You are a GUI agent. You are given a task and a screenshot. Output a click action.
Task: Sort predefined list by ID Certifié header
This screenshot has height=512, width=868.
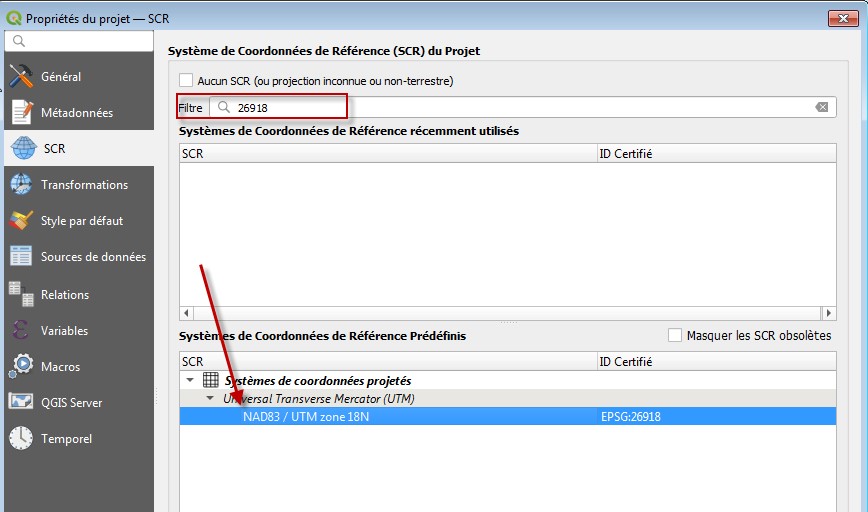click(717, 361)
